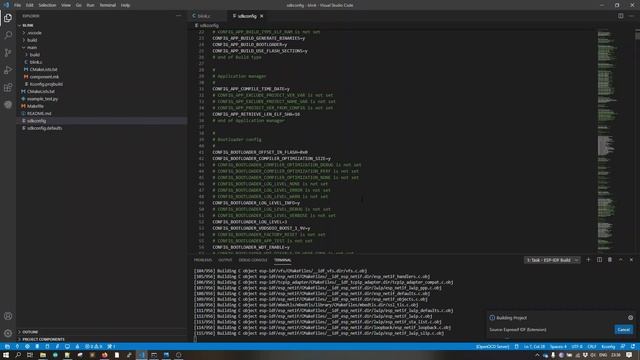640x360 pixels.
Task: Change file encoding UTF-8
Action: point(577,347)
